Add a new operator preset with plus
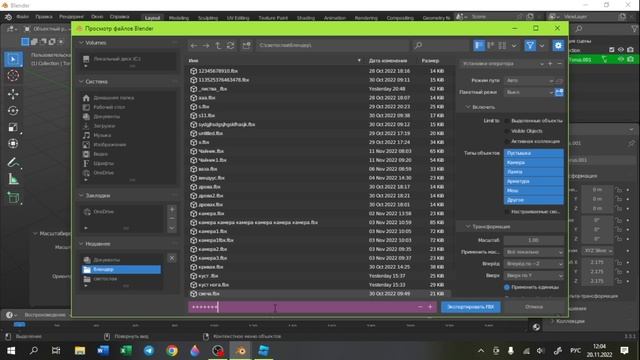 (x=550, y=64)
